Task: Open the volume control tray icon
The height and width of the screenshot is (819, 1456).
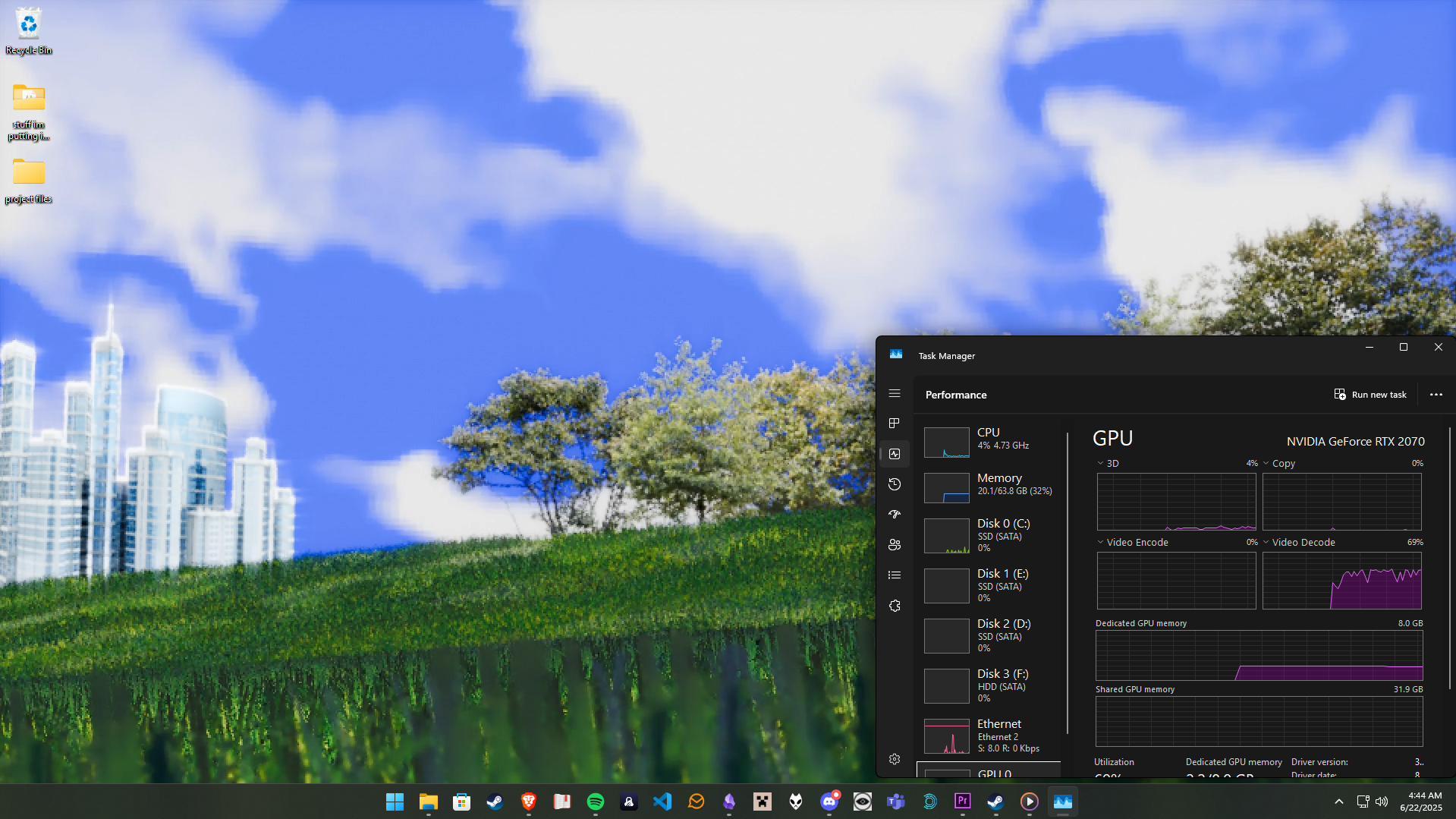Action: tap(1382, 802)
